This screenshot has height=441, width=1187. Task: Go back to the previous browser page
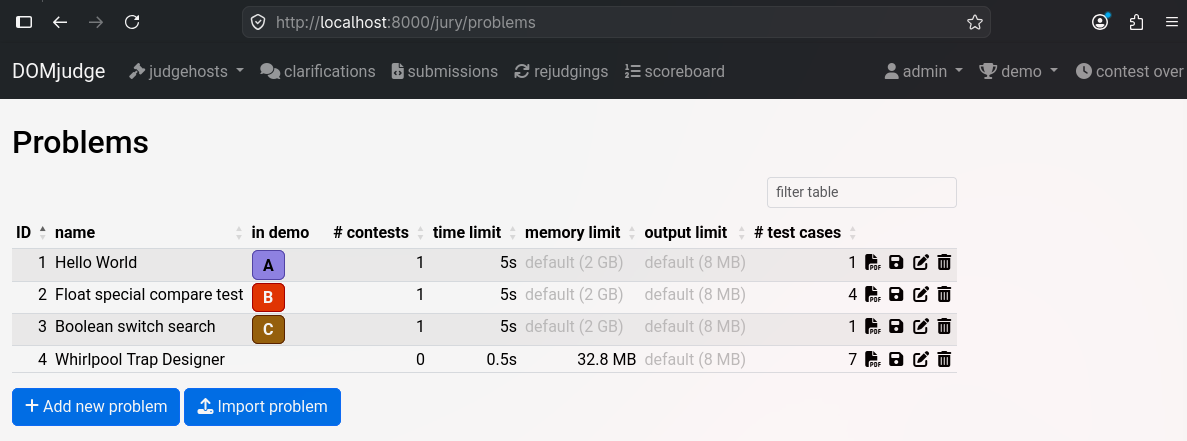point(60,23)
